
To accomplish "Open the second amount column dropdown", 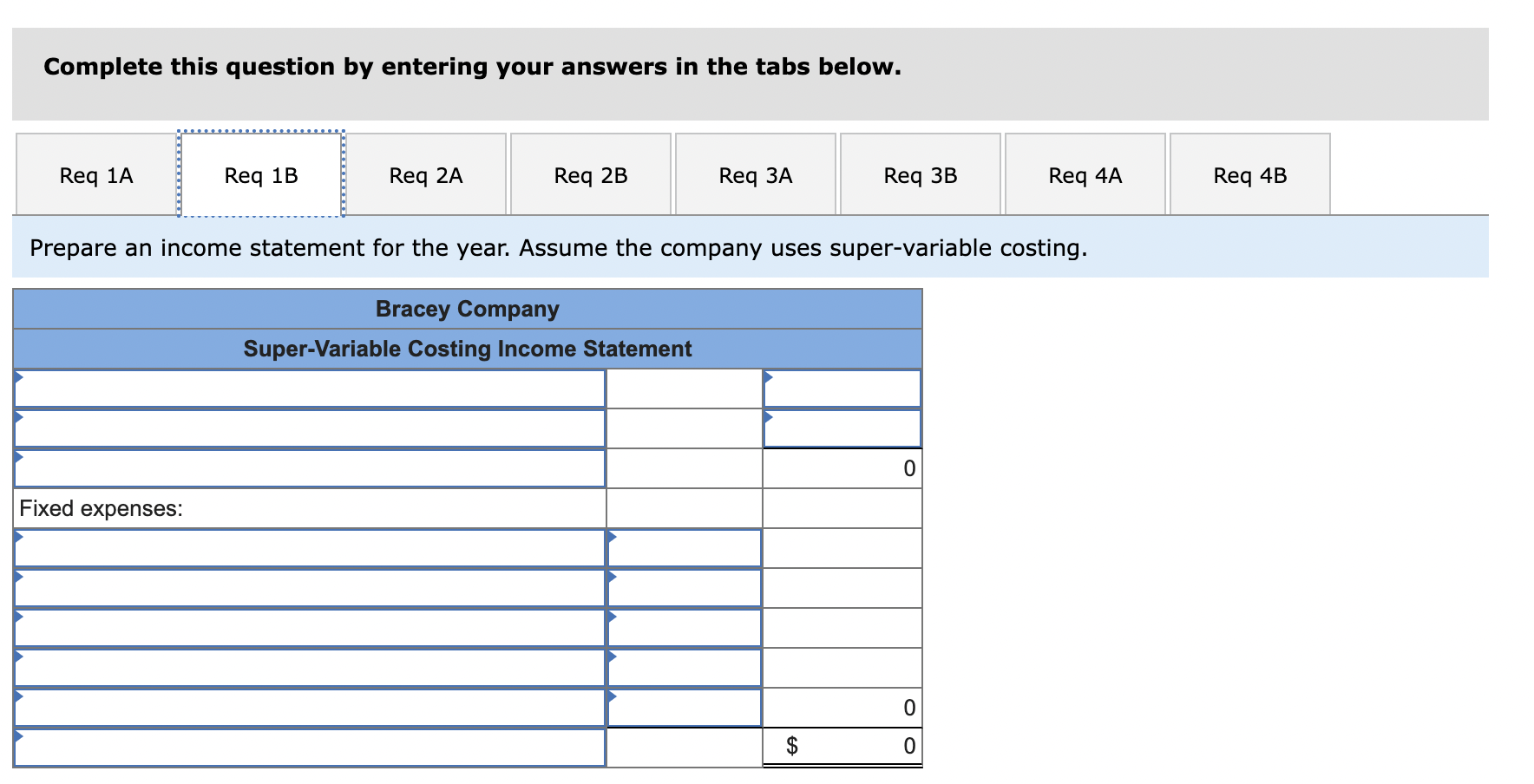I will (841, 428).
